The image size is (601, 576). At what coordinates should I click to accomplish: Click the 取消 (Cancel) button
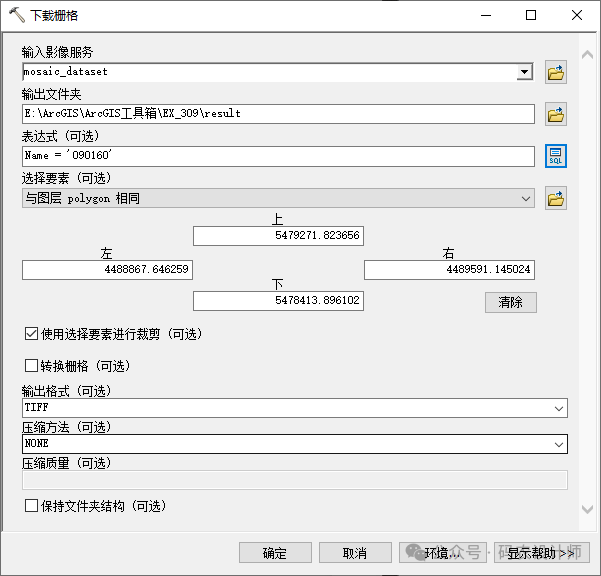coord(354,553)
